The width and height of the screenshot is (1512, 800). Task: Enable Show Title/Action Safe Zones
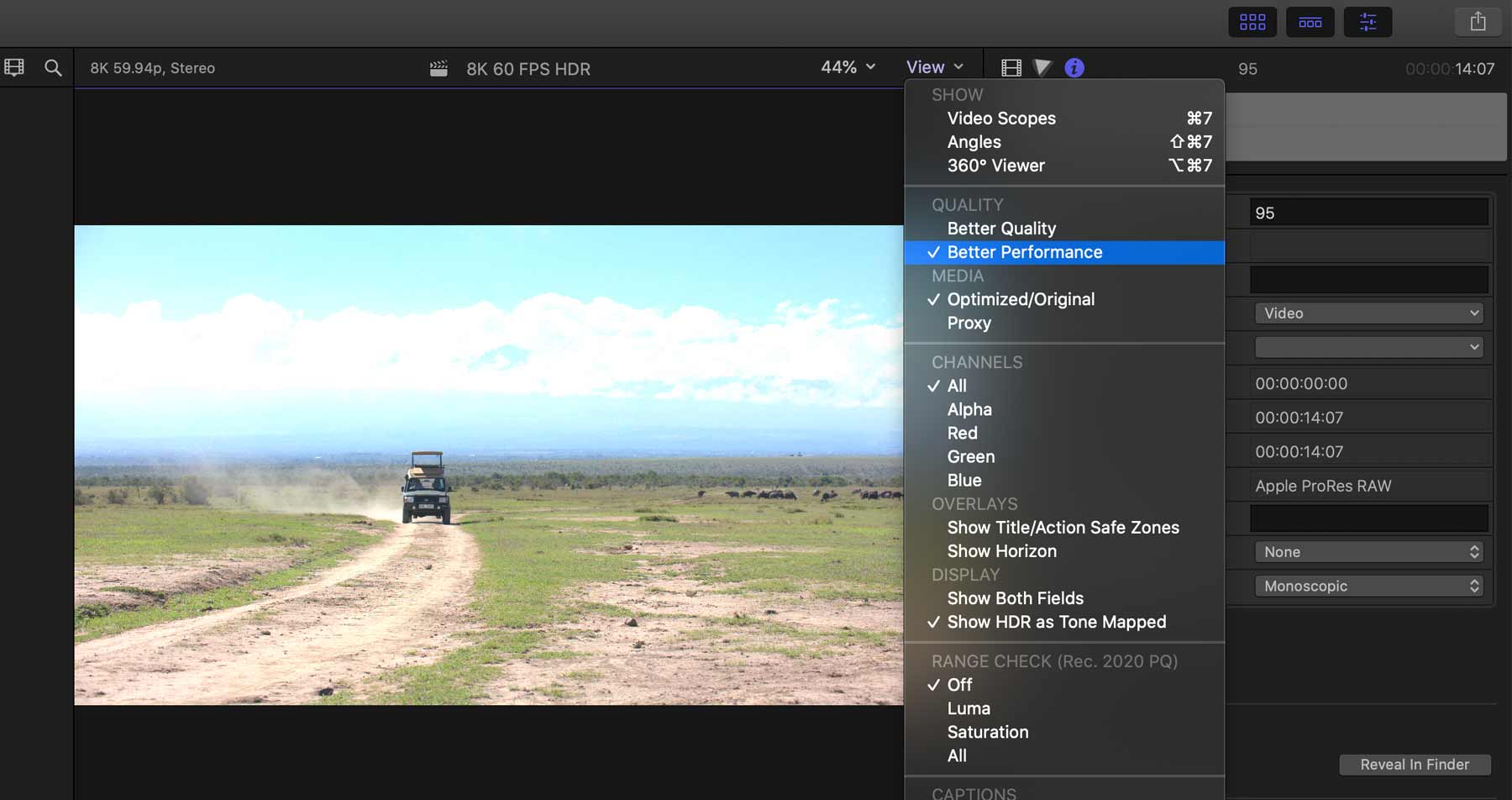pos(1064,528)
